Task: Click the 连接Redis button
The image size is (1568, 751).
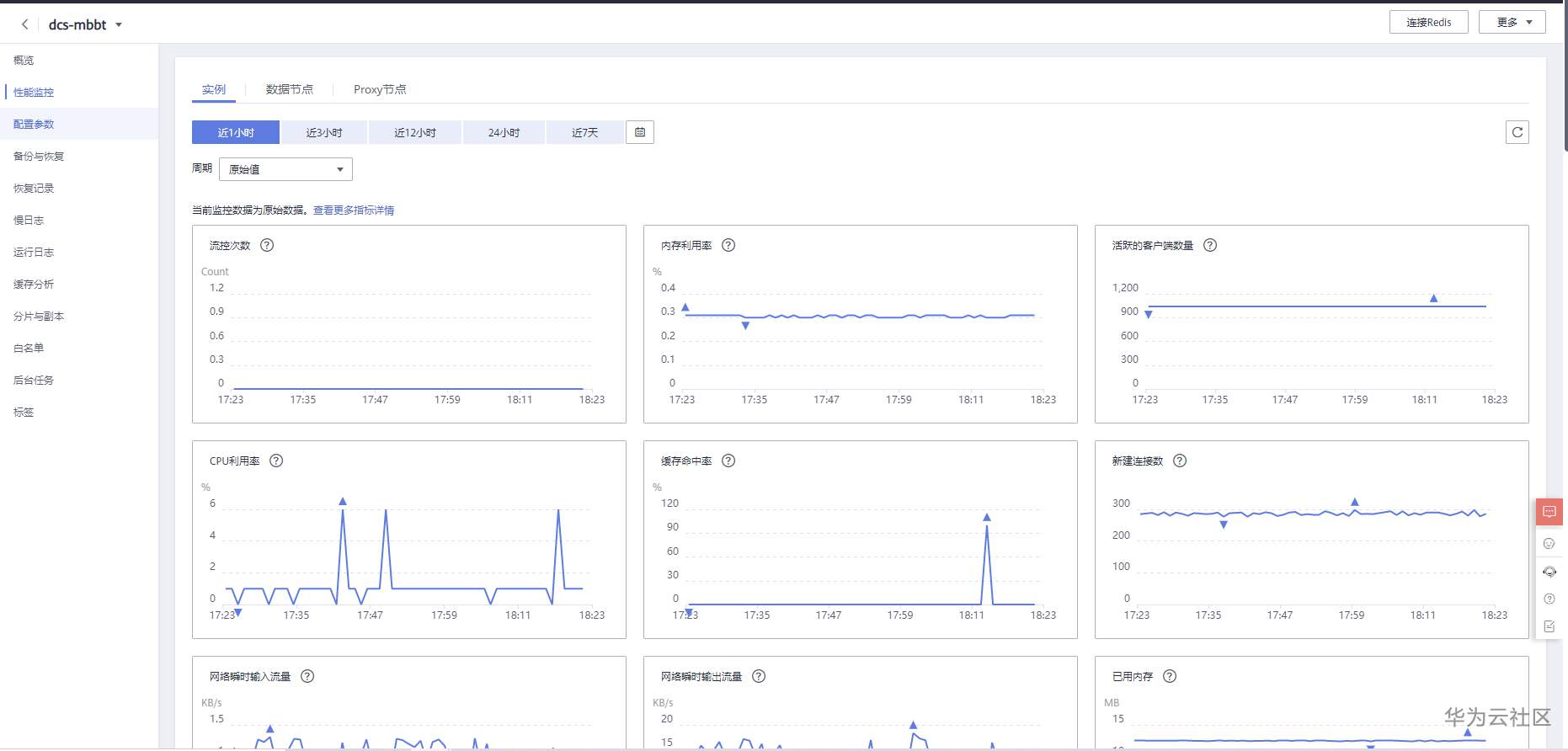Action: tap(1429, 22)
